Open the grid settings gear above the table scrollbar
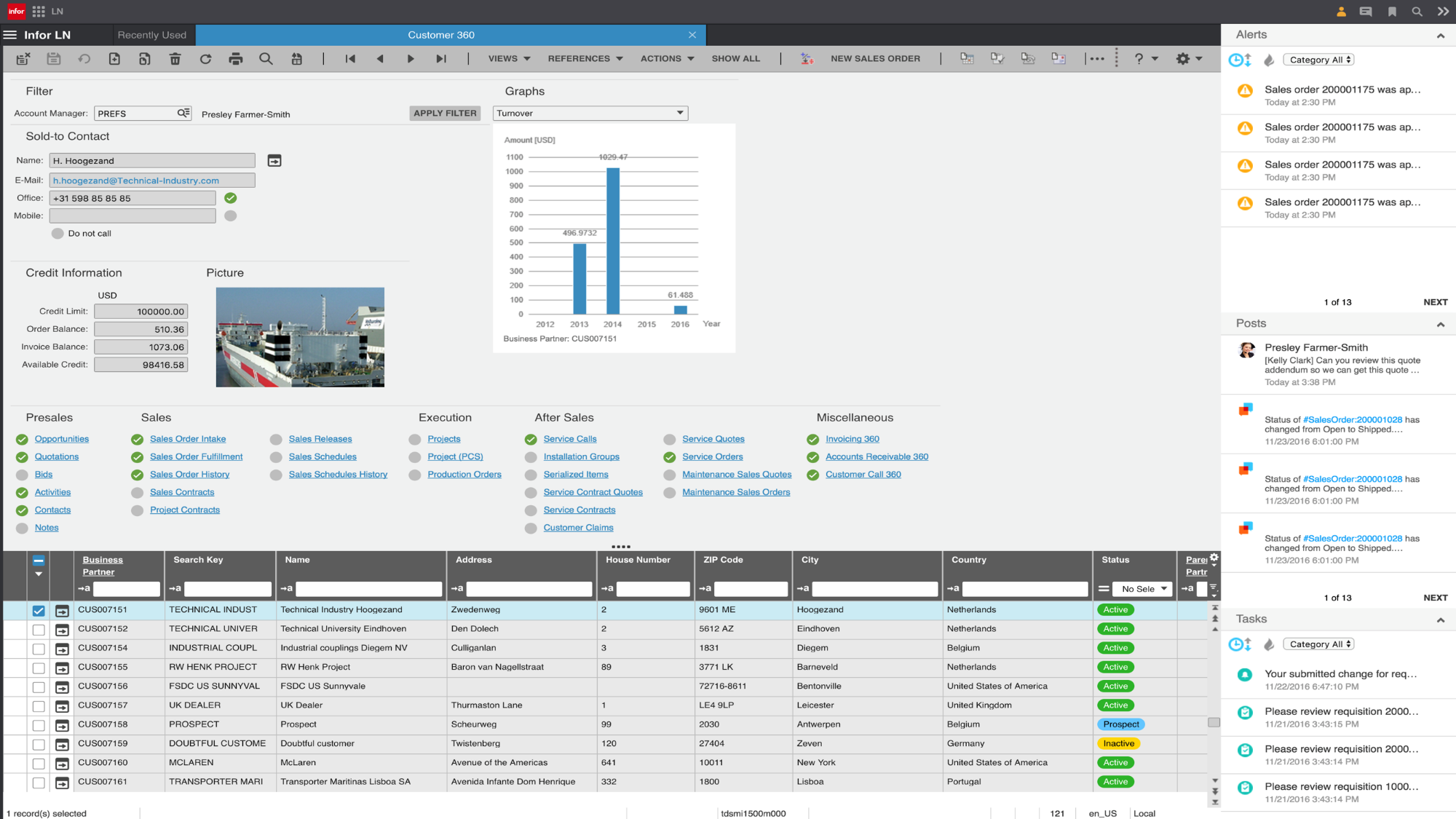The height and width of the screenshot is (819, 1456). click(x=1214, y=558)
